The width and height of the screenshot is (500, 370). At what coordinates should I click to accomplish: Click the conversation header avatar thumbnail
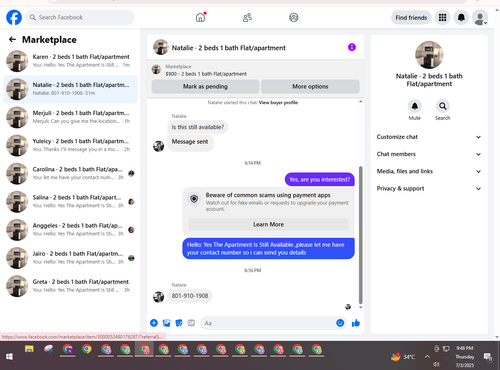click(161, 47)
